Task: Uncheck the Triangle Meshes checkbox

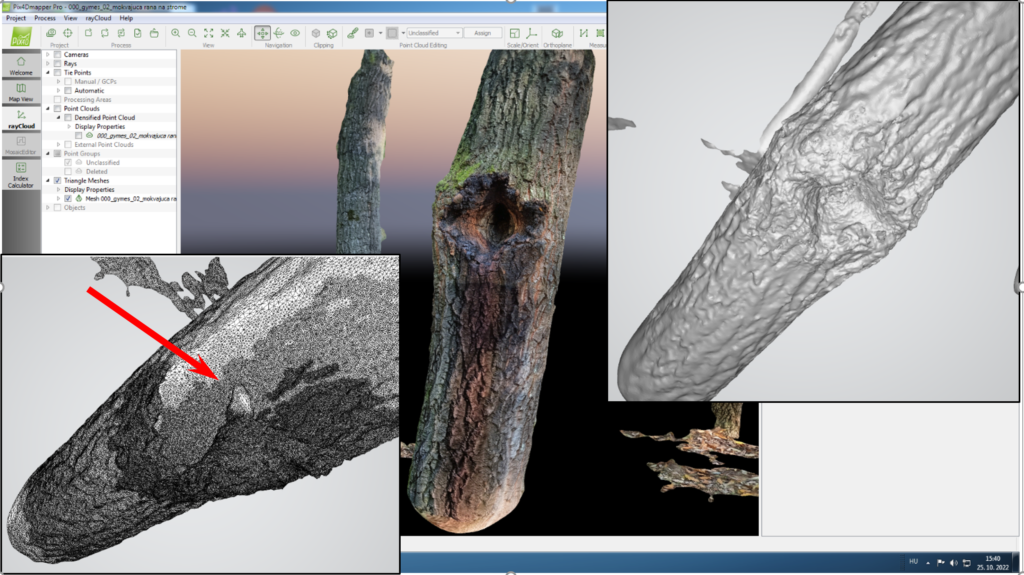Action: pos(58,180)
